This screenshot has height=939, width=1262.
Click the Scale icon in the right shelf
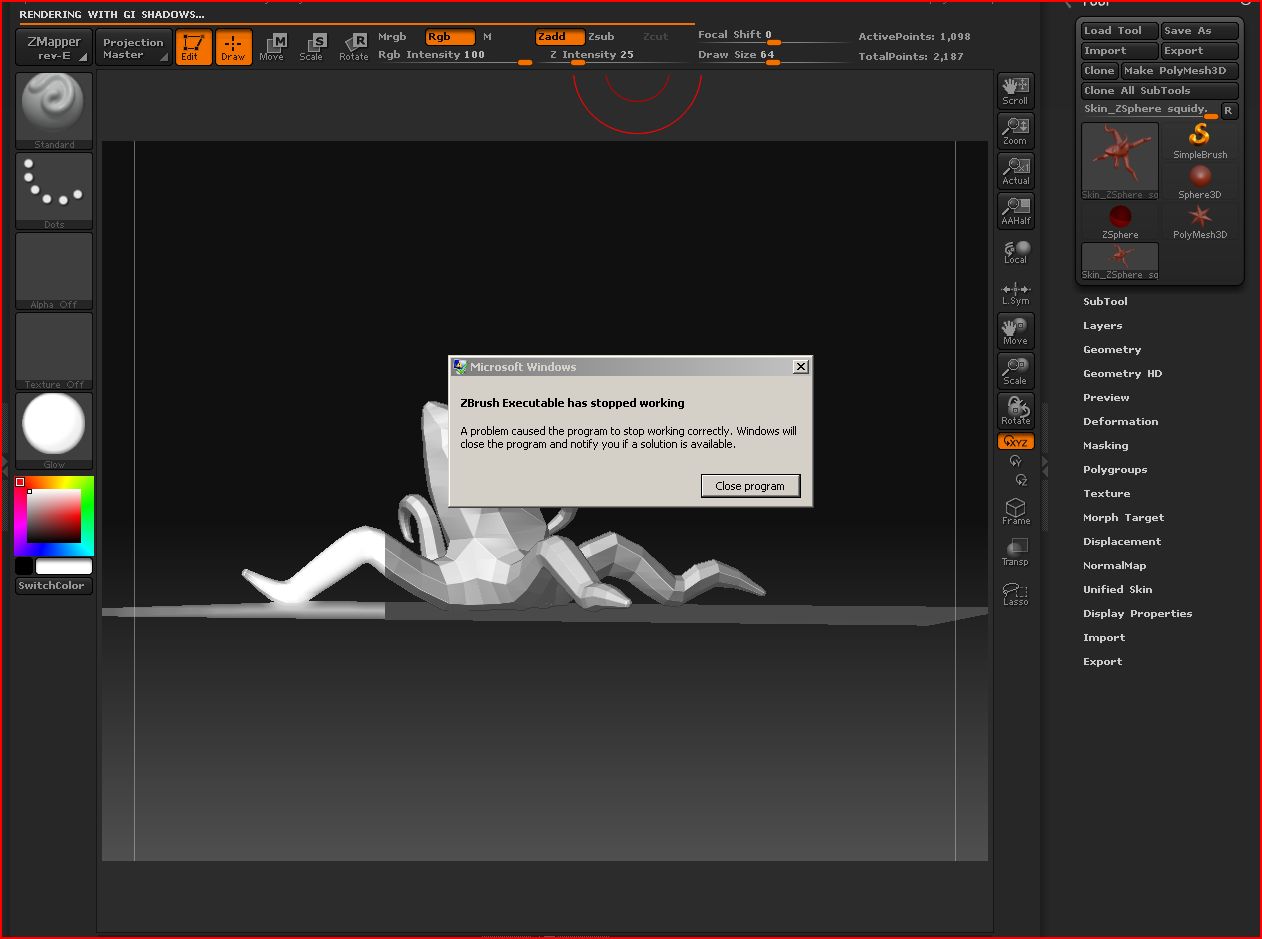coord(1016,371)
